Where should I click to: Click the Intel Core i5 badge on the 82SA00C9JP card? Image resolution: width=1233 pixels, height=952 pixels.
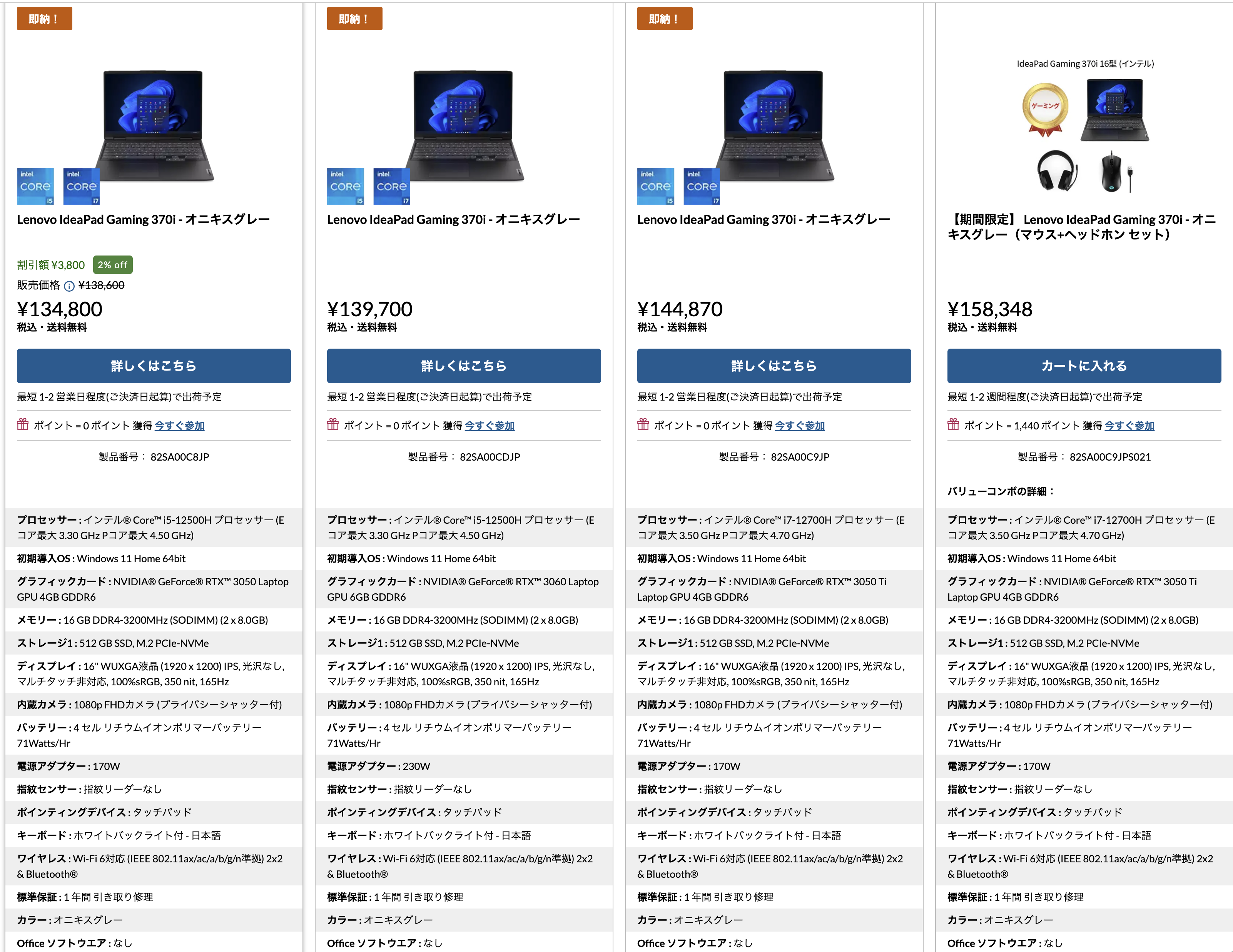(655, 186)
